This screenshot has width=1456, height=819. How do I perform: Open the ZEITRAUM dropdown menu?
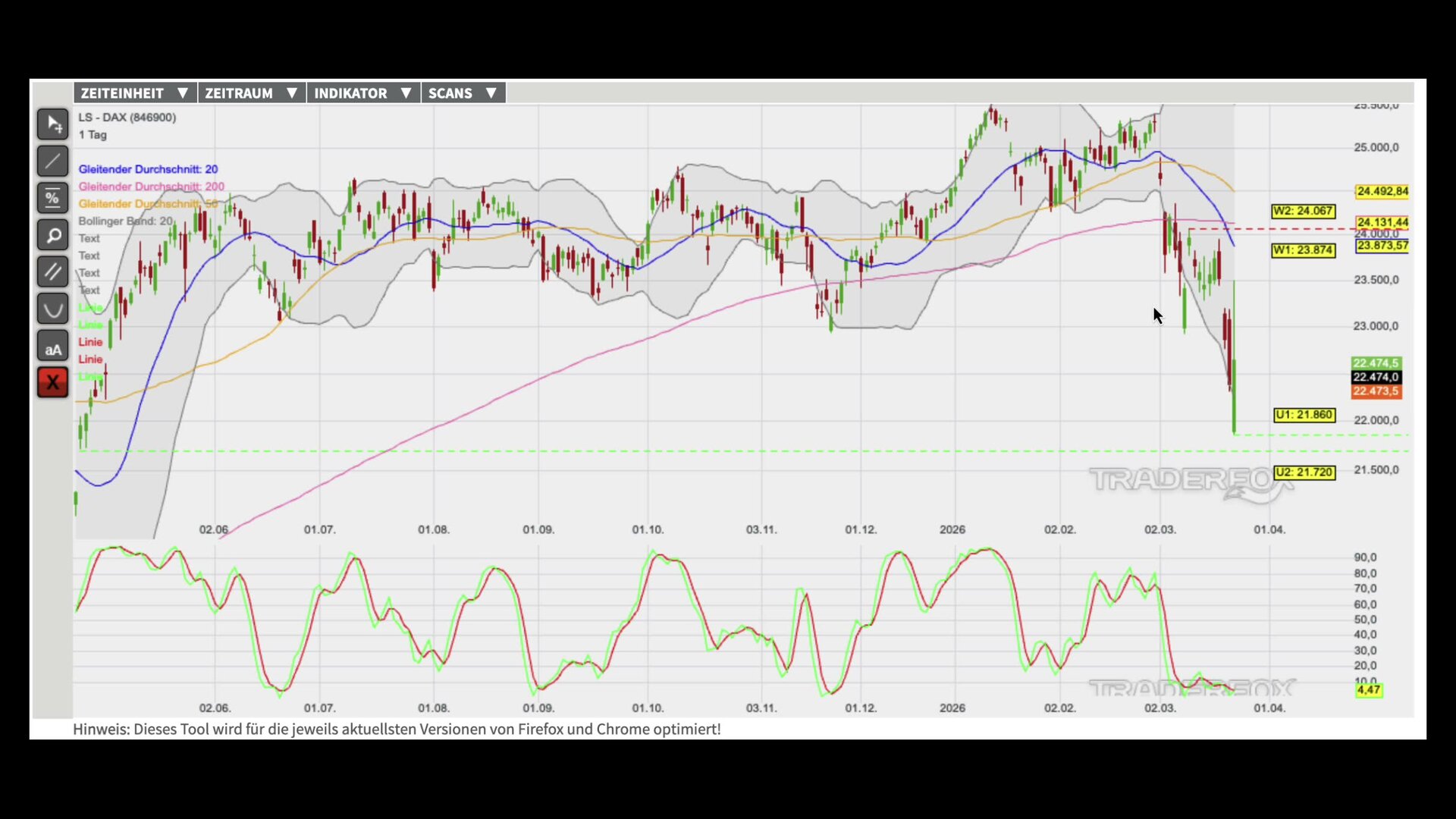tap(251, 93)
